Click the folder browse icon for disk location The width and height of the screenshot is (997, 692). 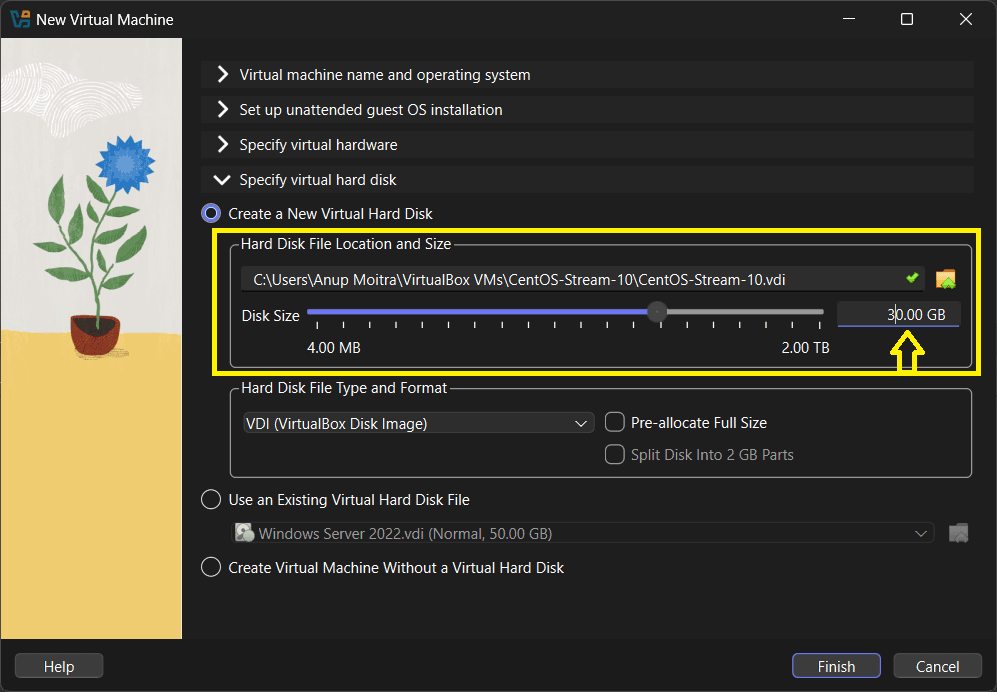pos(945,279)
